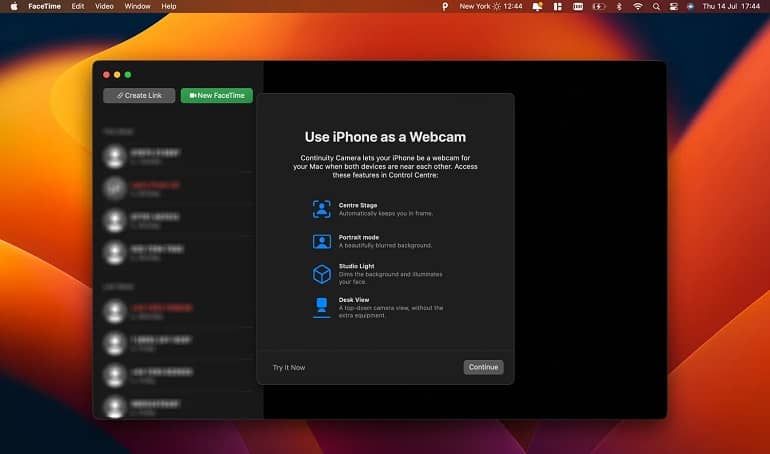Open the Video menu
Viewport: 770px width, 454px height.
(104, 6)
